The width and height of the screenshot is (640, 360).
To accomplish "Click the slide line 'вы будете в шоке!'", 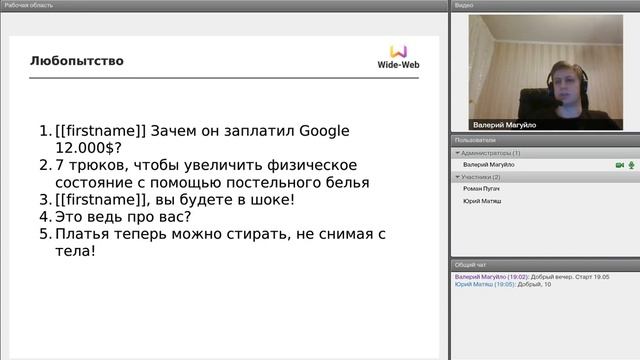I will point(225,200).
